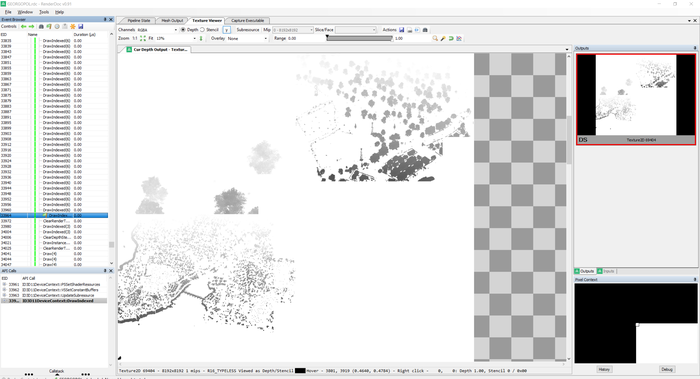Screen dimensions: 700x379
Task: Select the Stencil radio button
Action: 202,30
